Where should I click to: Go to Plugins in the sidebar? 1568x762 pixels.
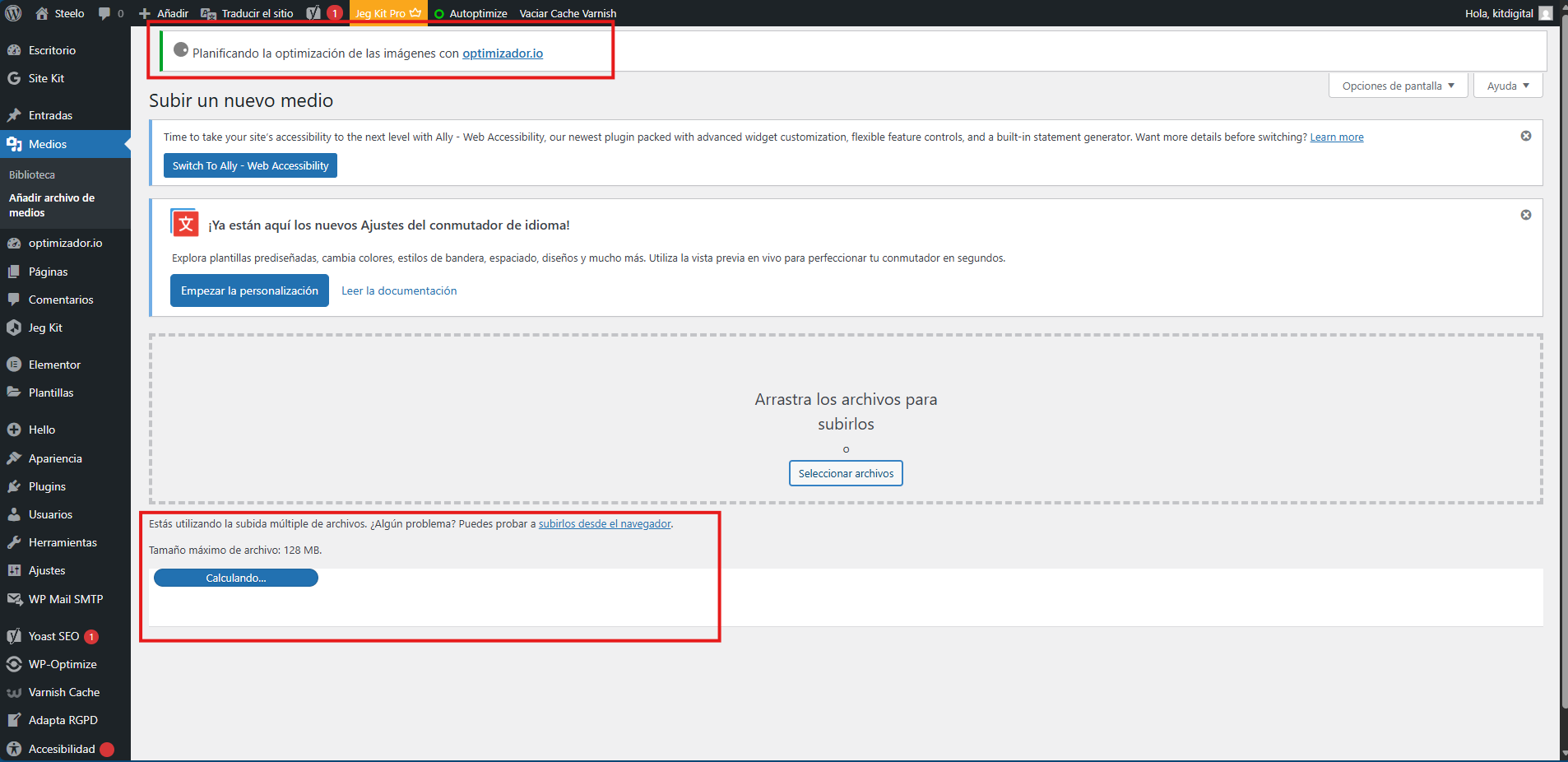tap(47, 486)
